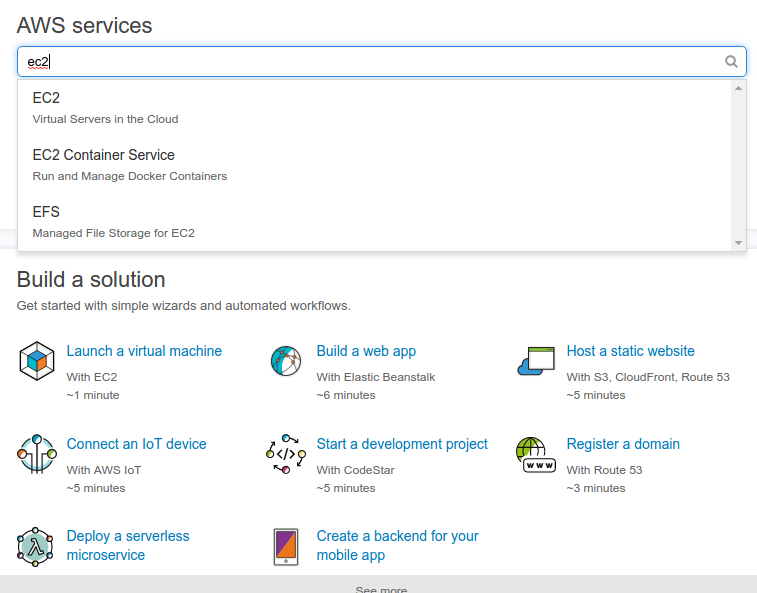Select EC2 Container Service suggestion
757x593 pixels.
(x=374, y=165)
